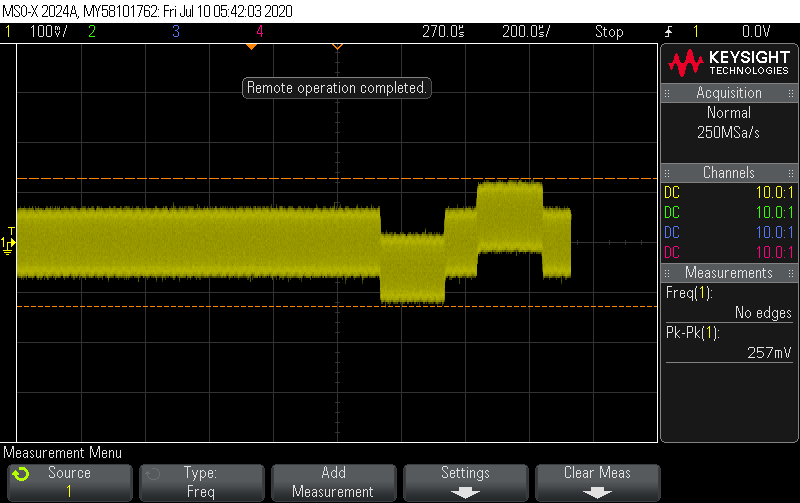The width and height of the screenshot is (800, 503).
Task: Click the Keysight Technologies logo
Action: [x=729, y=63]
